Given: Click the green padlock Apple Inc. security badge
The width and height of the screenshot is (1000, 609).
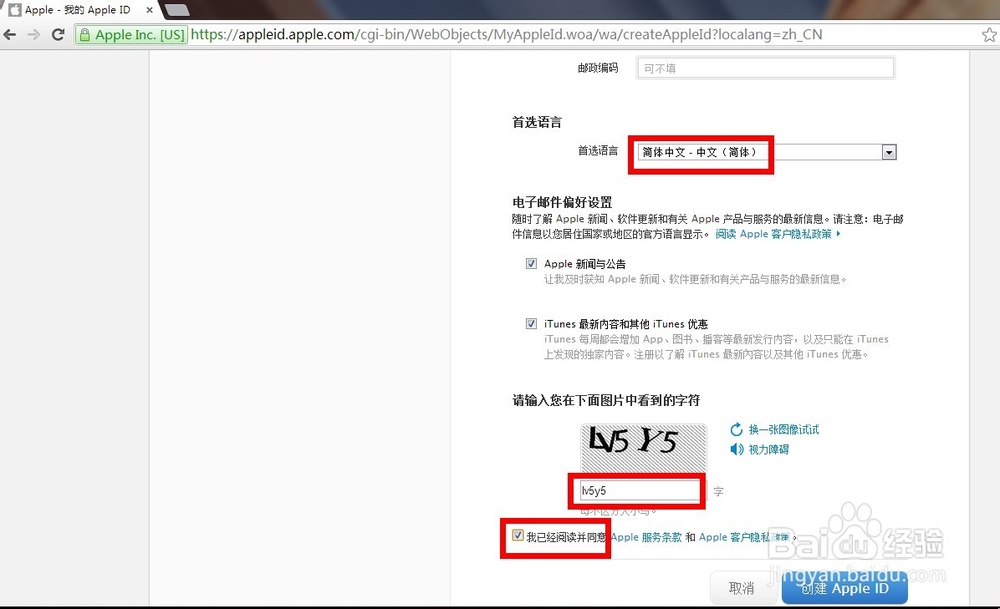Looking at the screenshot, I should click(x=131, y=34).
